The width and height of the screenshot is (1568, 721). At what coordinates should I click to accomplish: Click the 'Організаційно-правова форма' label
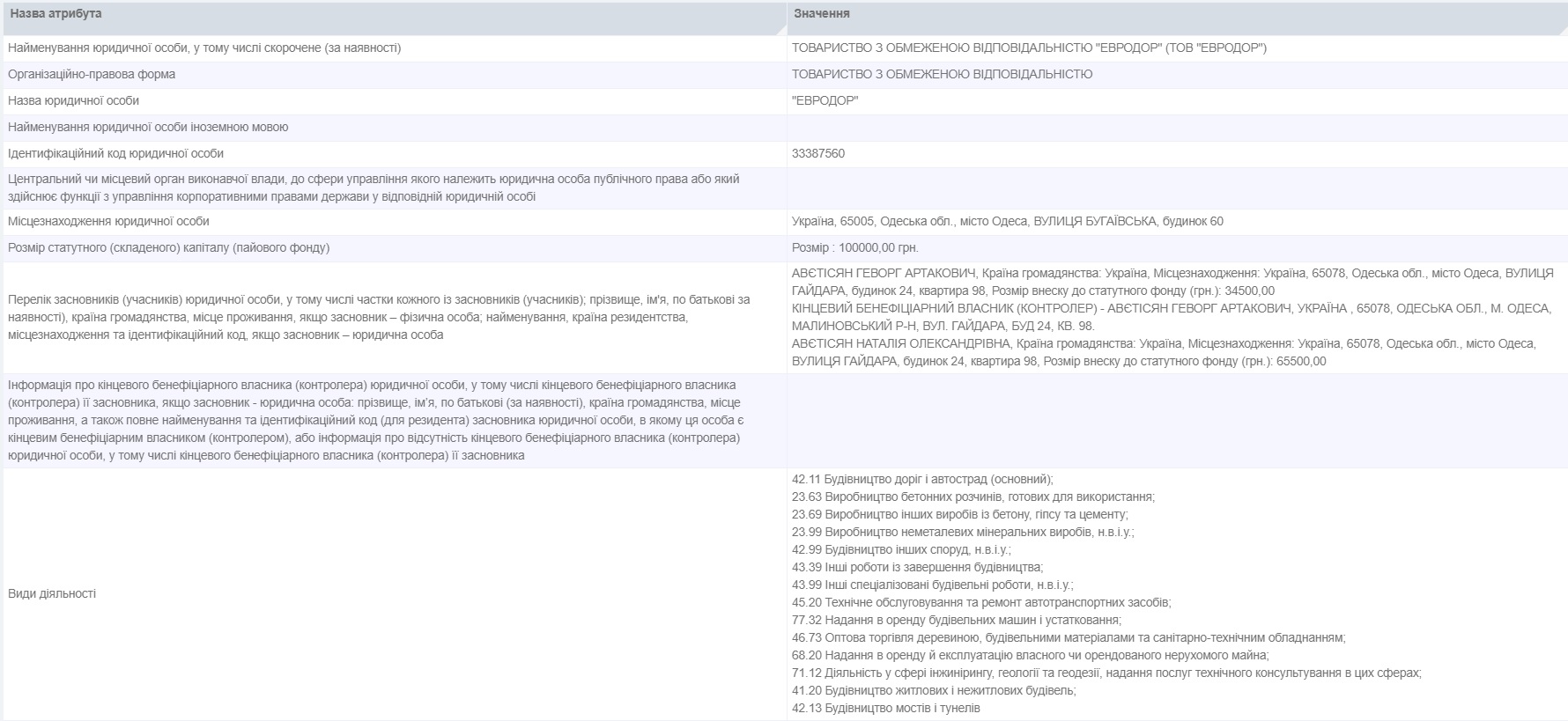[92, 75]
